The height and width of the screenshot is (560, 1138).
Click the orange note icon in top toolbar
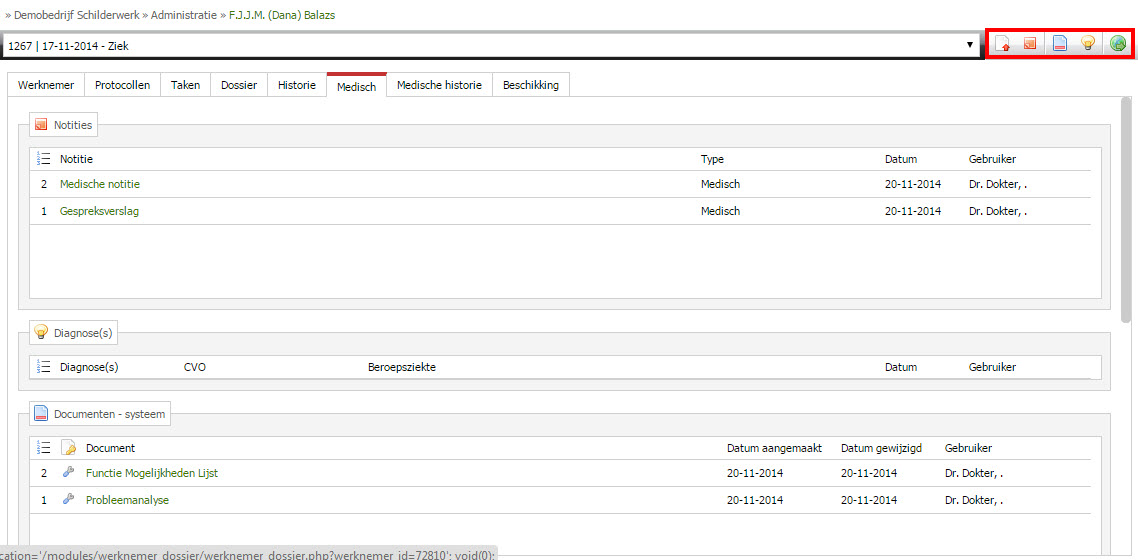point(1030,44)
